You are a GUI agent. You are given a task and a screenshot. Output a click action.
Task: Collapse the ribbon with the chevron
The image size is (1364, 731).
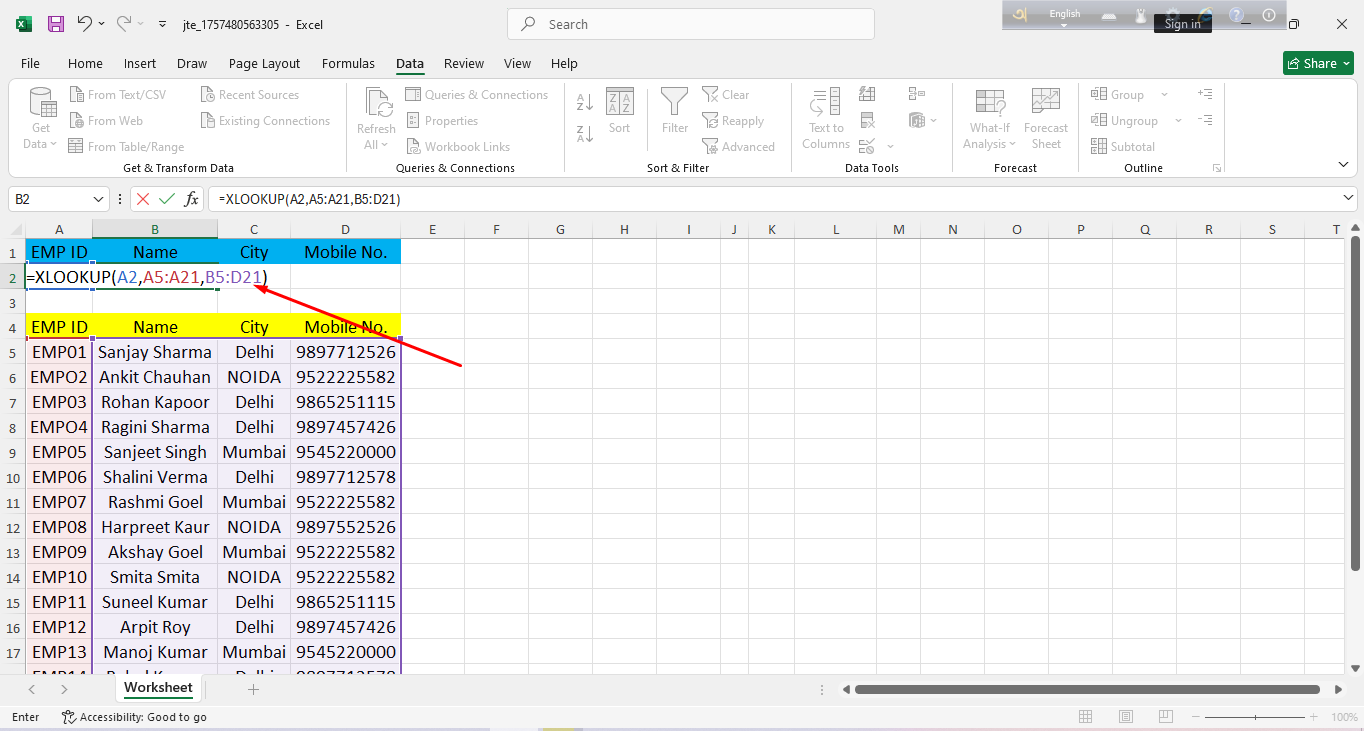(1341, 163)
